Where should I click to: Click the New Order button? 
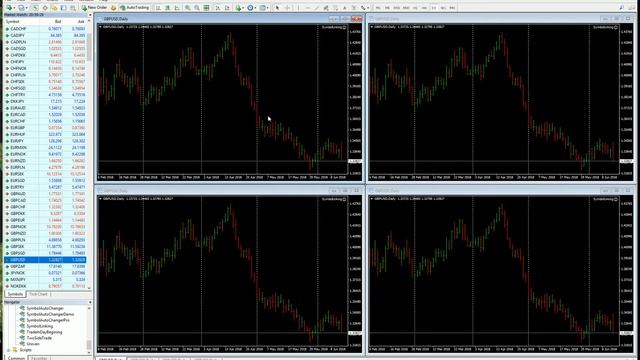click(94, 8)
